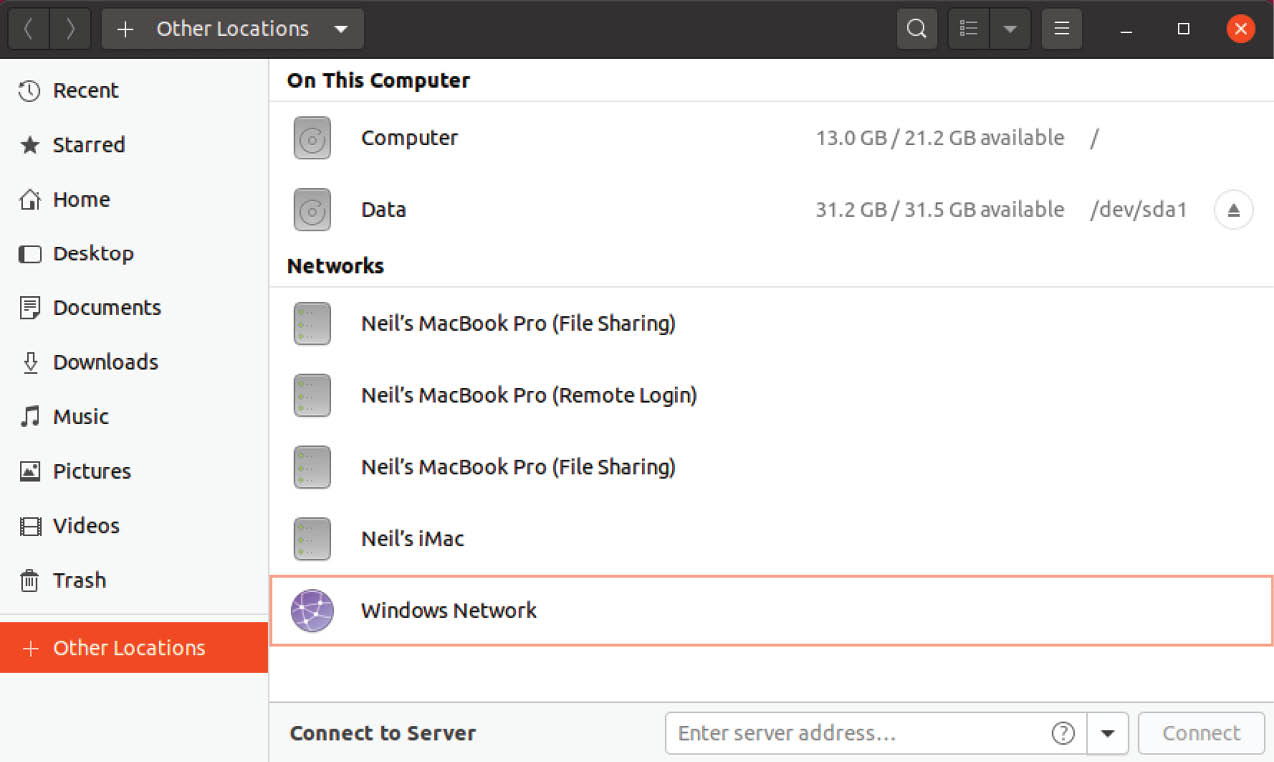
Task: Open view options dropdown arrow
Action: 1010,29
